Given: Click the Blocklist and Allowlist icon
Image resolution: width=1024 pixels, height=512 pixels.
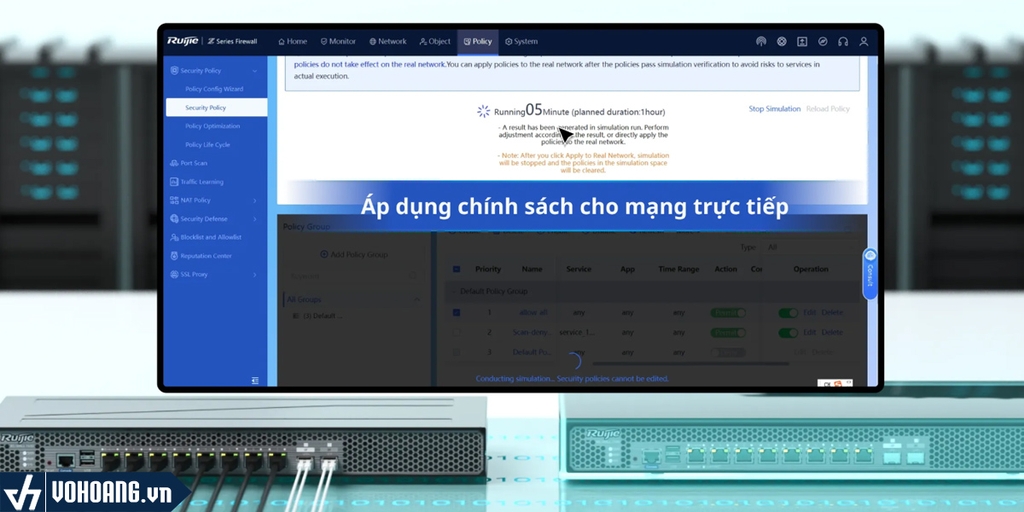Looking at the screenshot, I should click(174, 238).
